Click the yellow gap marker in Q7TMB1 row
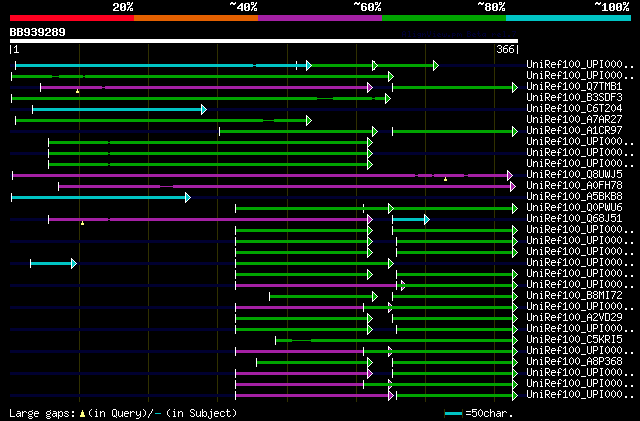 [x=78, y=91]
